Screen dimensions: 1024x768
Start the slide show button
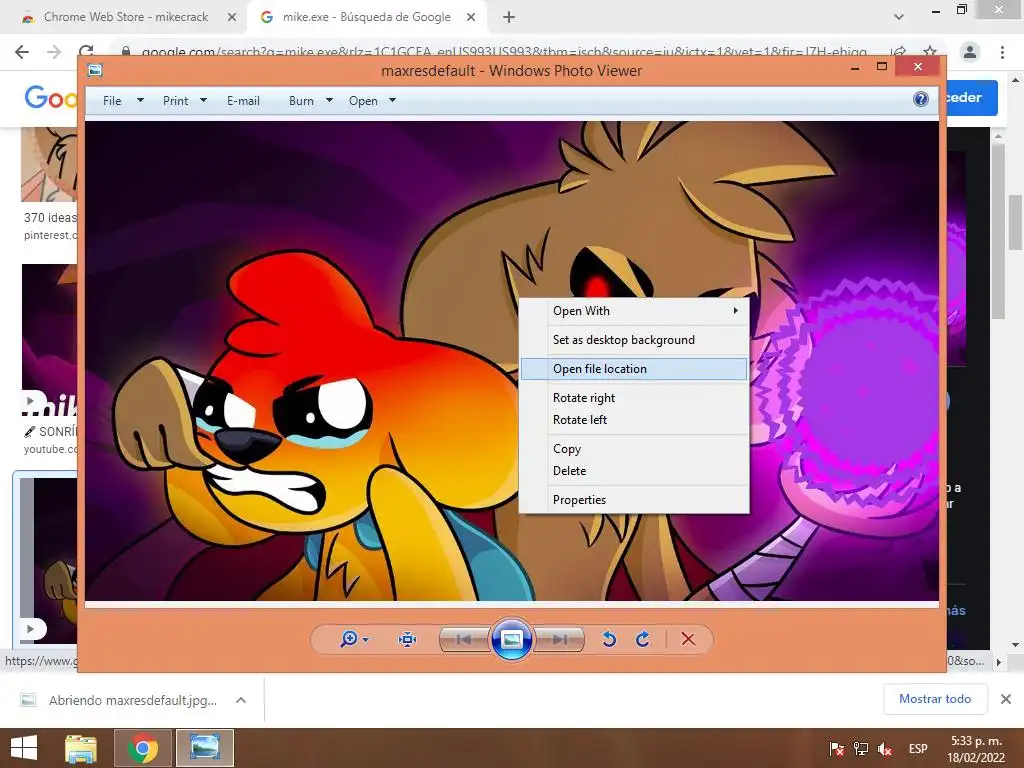tap(512, 639)
